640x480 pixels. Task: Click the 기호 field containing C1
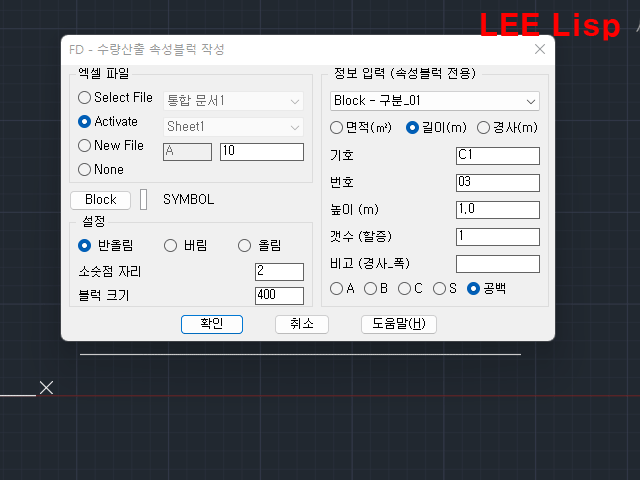(498, 156)
